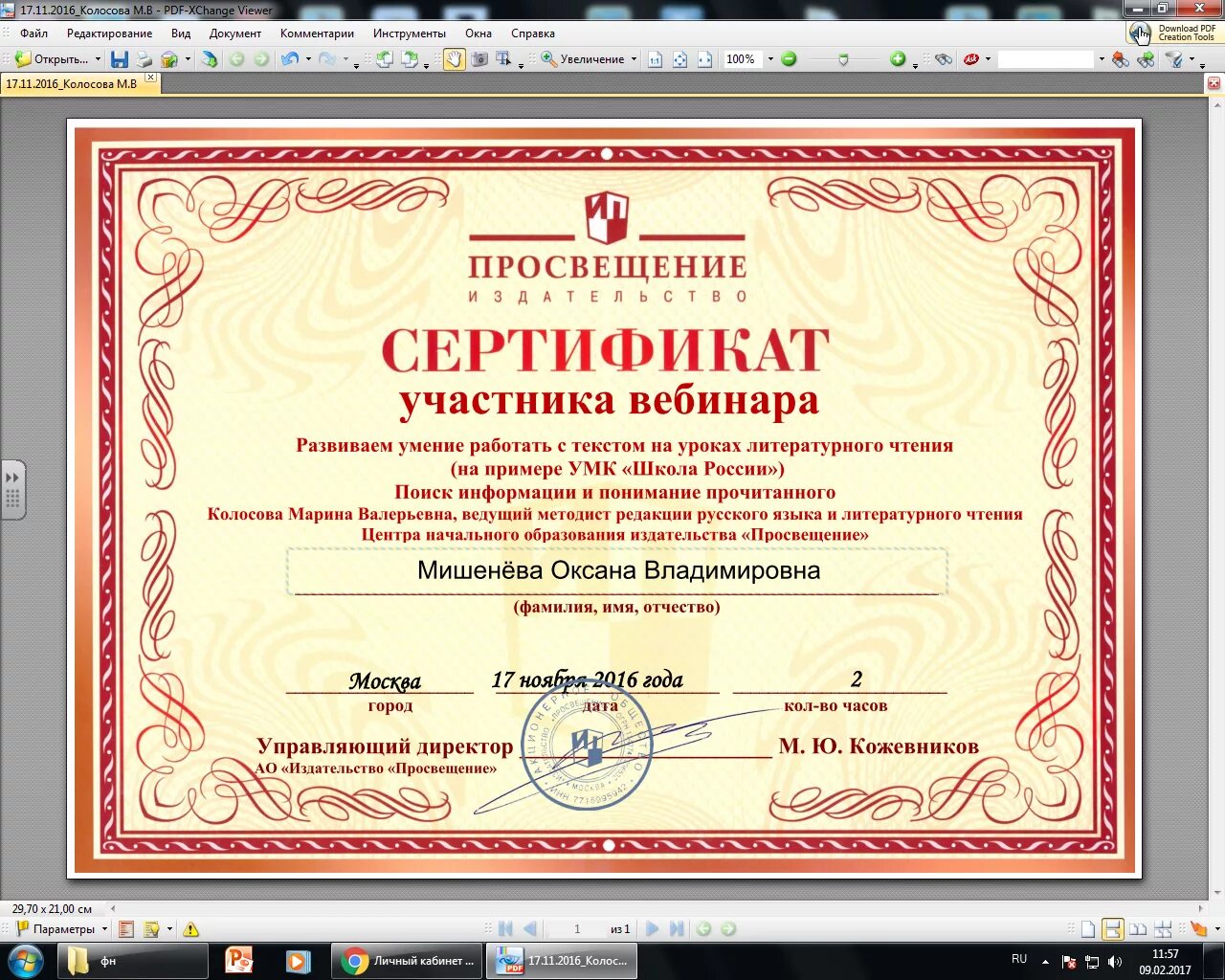This screenshot has height=980, width=1225.
Task: Click the Redo arrow icon
Action: tap(327, 59)
